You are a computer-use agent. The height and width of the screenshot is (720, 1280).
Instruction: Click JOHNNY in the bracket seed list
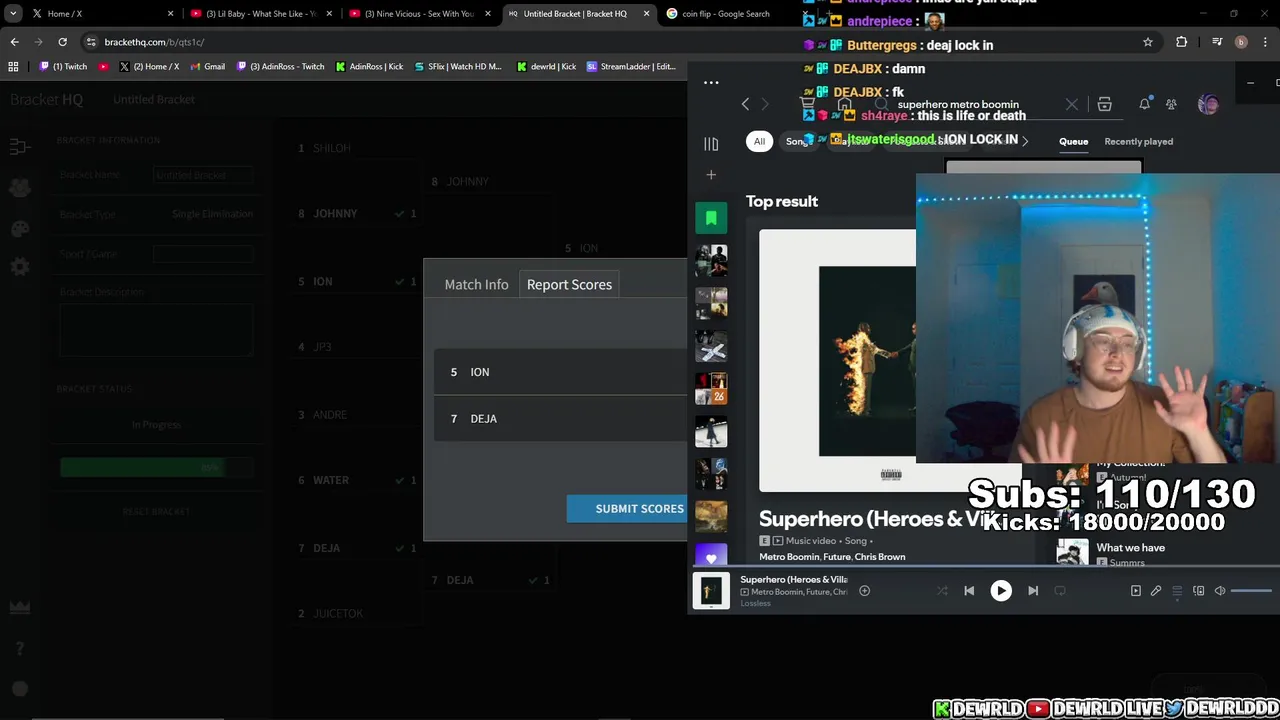pos(335,213)
